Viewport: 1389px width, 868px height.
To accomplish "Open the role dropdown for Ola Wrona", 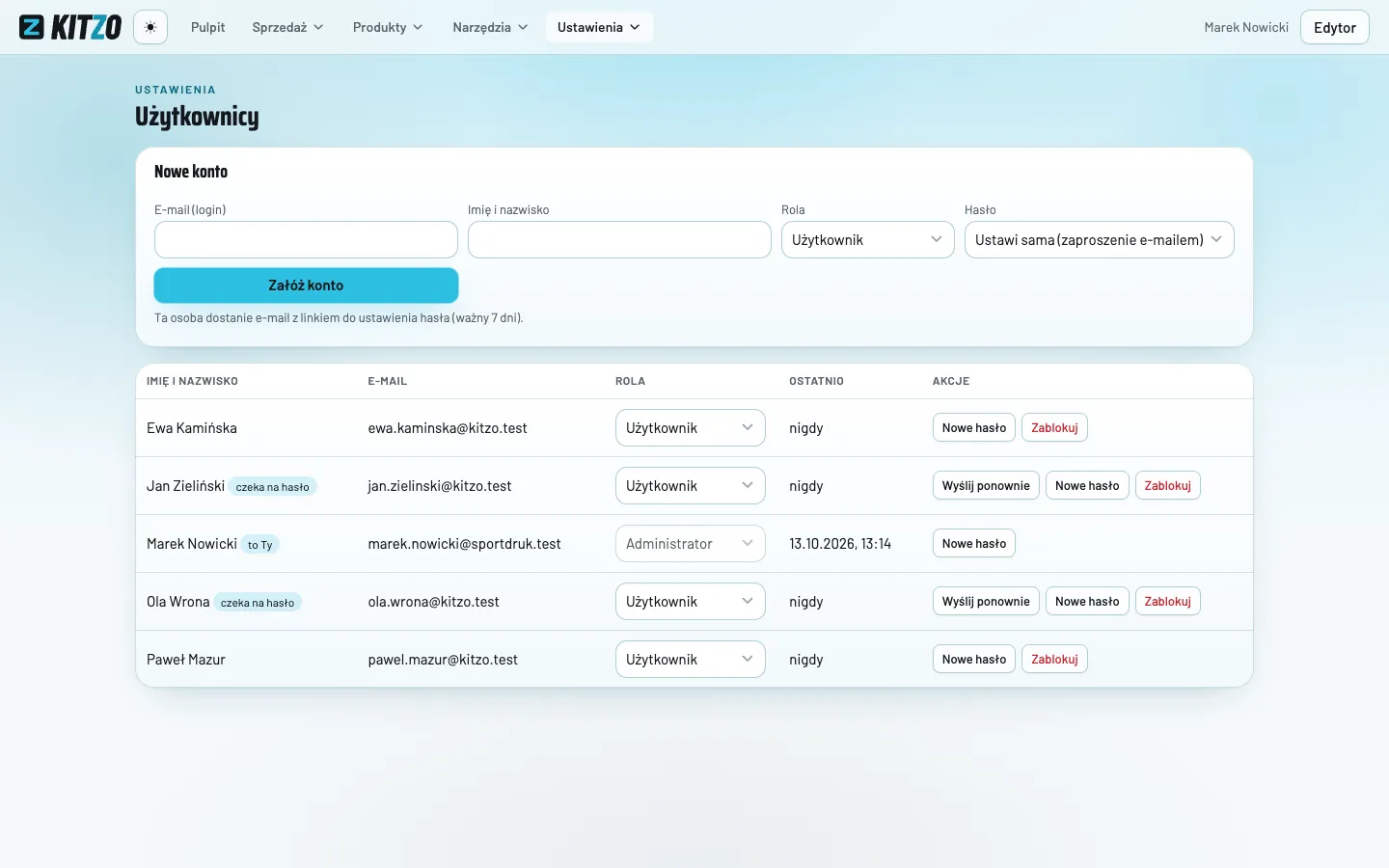I will pyautogui.click(x=690, y=602).
